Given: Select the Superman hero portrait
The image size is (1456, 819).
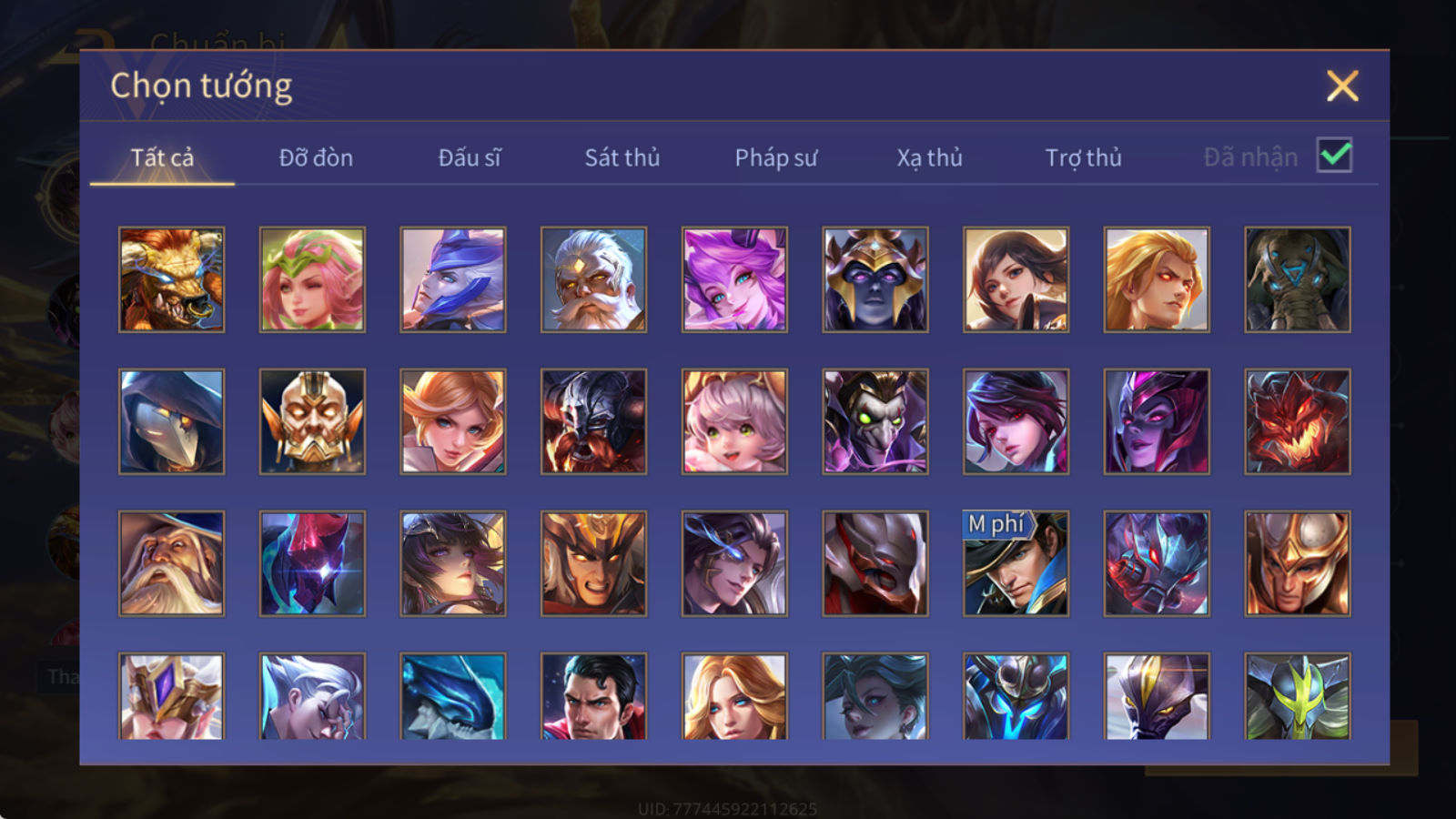Looking at the screenshot, I should coord(593,696).
